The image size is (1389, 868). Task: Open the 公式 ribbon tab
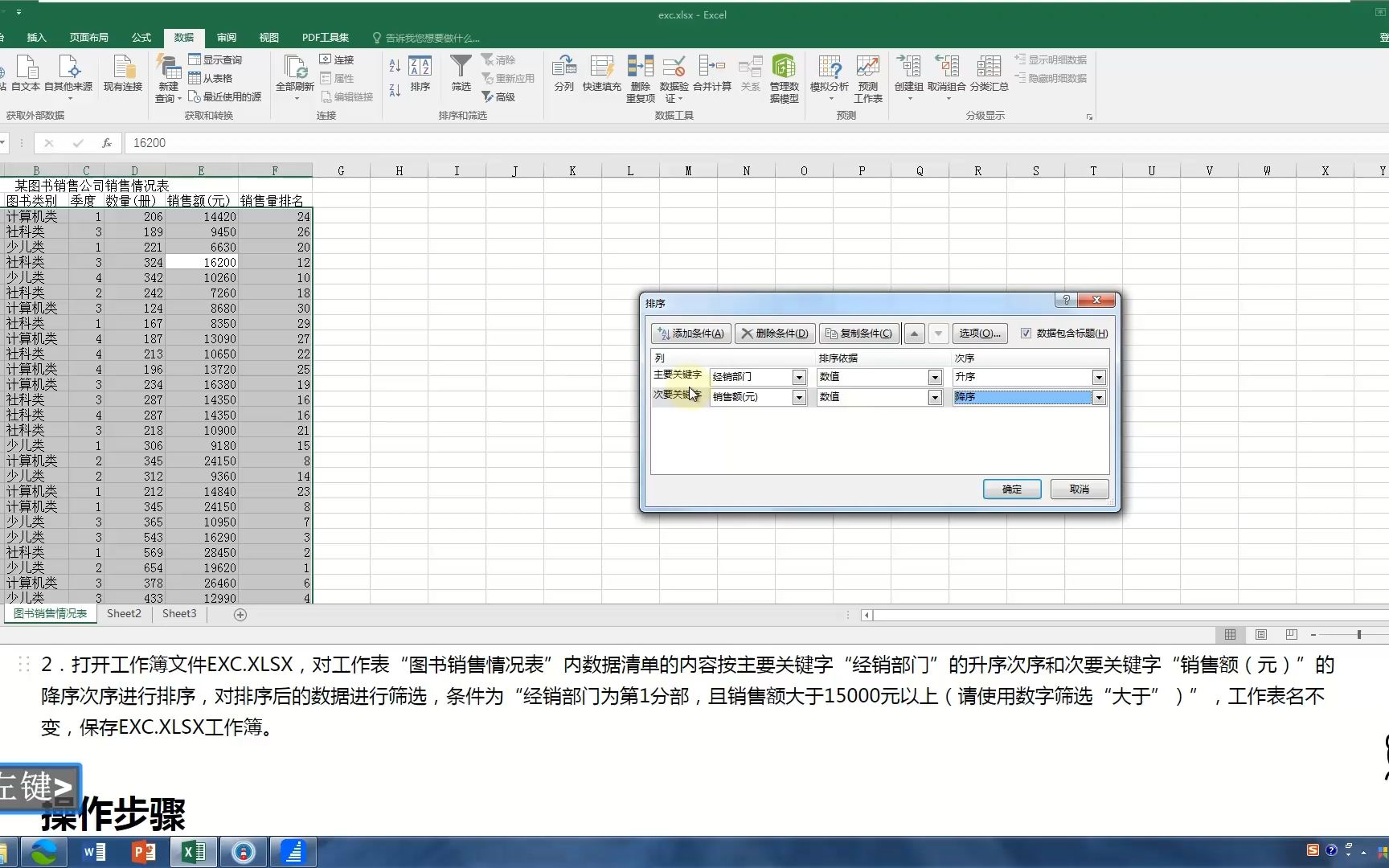pyautogui.click(x=141, y=38)
